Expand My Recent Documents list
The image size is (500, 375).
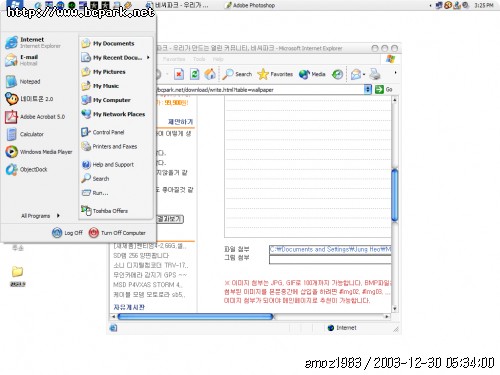(115, 58)
